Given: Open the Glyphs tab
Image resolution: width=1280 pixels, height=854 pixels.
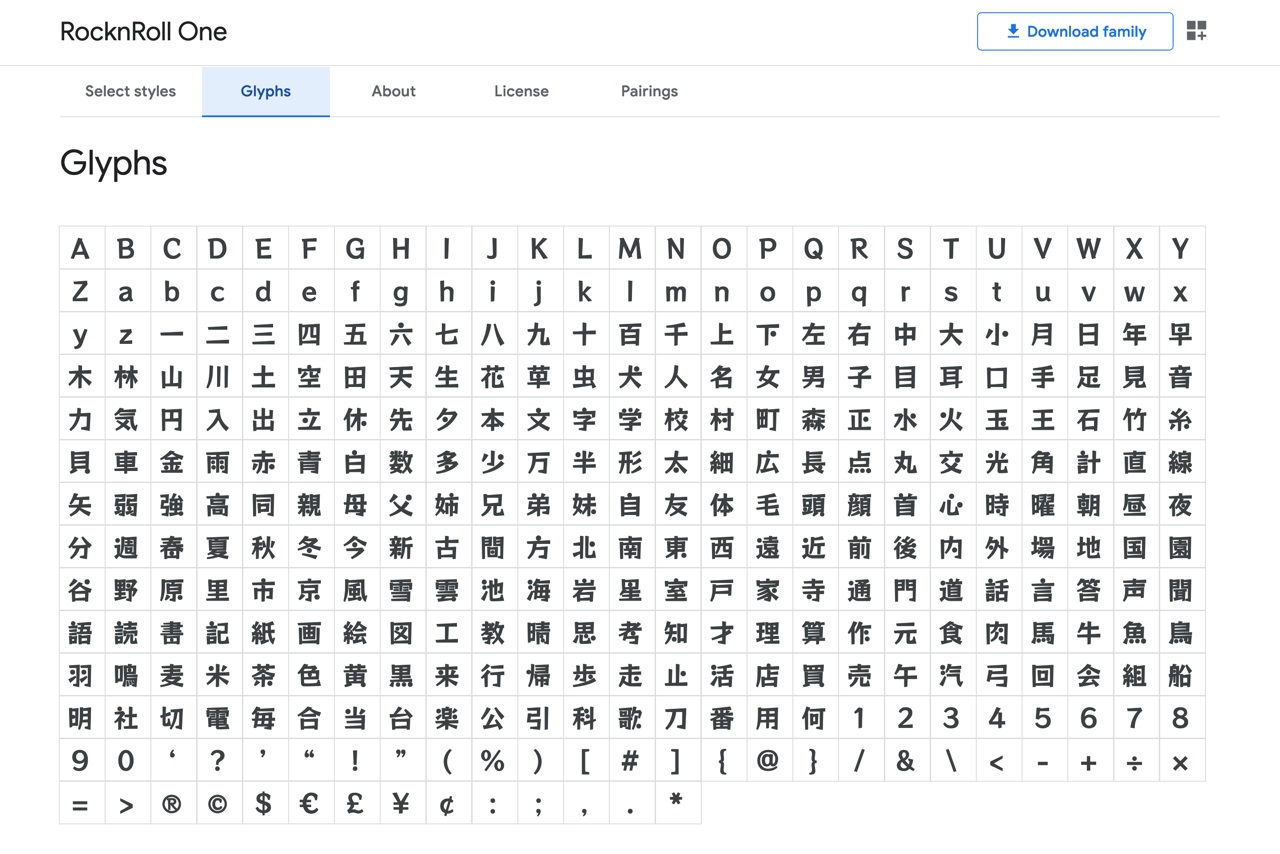Looking at the screenshot, I should click(266, 91).
